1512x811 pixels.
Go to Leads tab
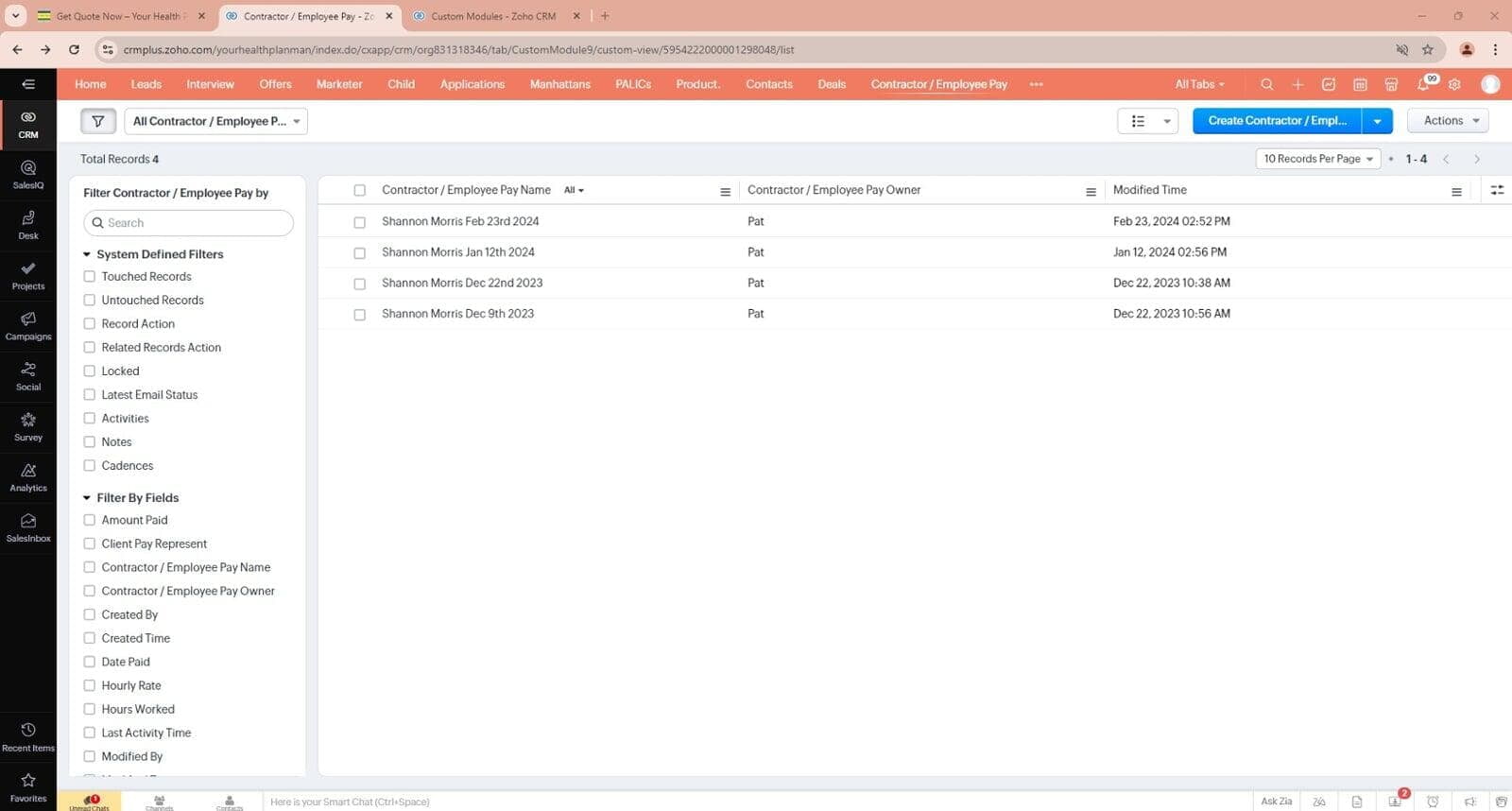pyautogui.click(x=146, y=84)
